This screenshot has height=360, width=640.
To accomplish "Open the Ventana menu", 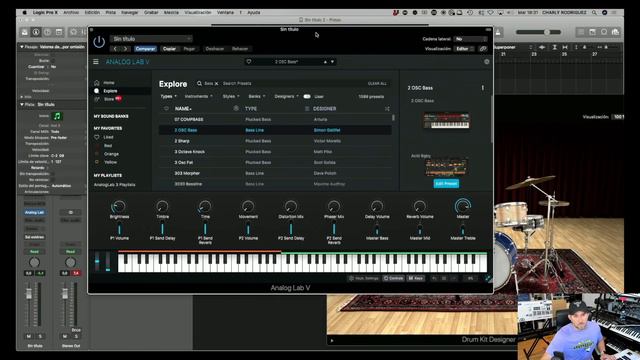I will coord(225,13).
